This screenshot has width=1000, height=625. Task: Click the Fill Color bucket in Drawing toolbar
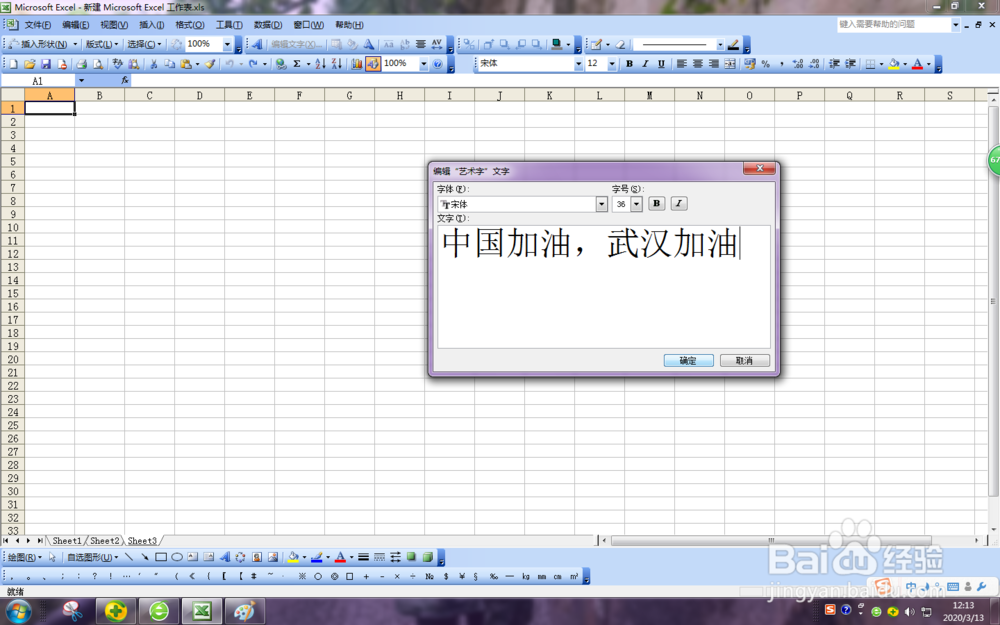[x=293, y=557]
